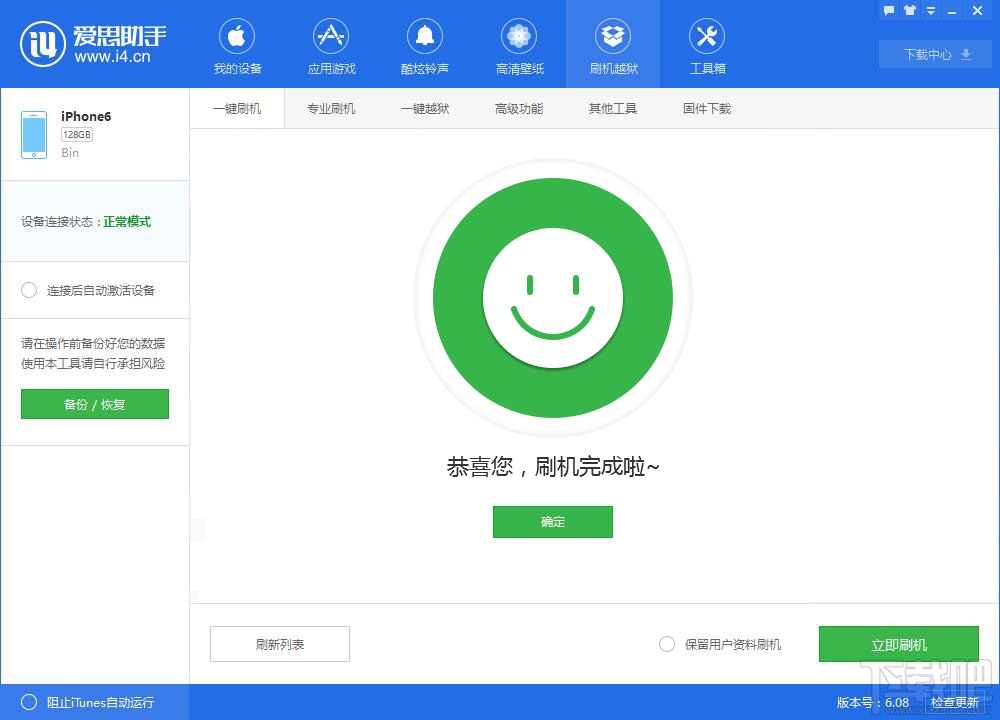Click the green 确定 confirm button
The height and width of the screenshot is (720, 1000).
coord(552,522)
